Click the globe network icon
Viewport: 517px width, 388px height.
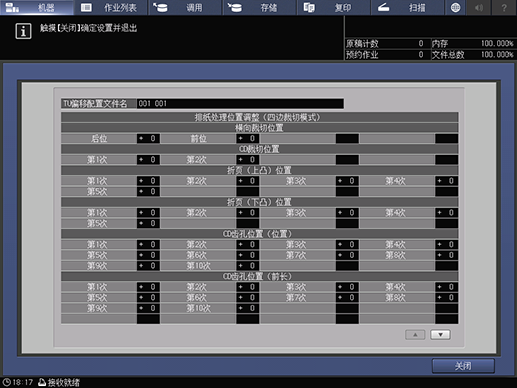pyautogui.click(x=455, y=7)
